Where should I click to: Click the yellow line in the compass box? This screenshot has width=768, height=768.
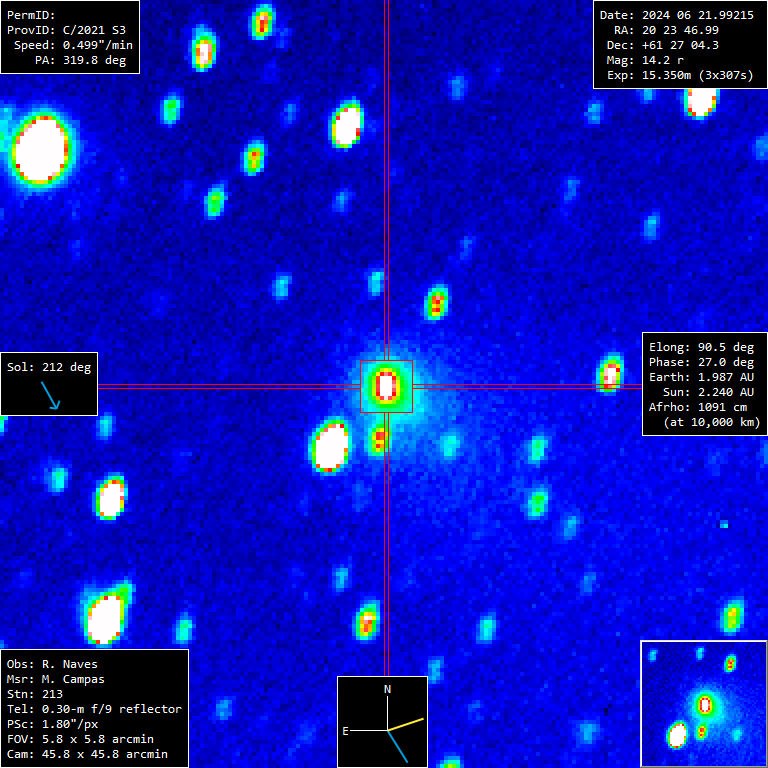(406, 724)
